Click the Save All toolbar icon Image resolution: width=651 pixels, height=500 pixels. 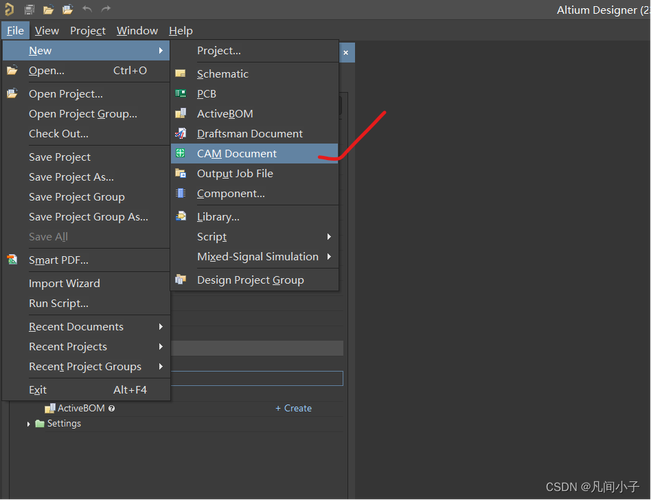tap(29, 9)
